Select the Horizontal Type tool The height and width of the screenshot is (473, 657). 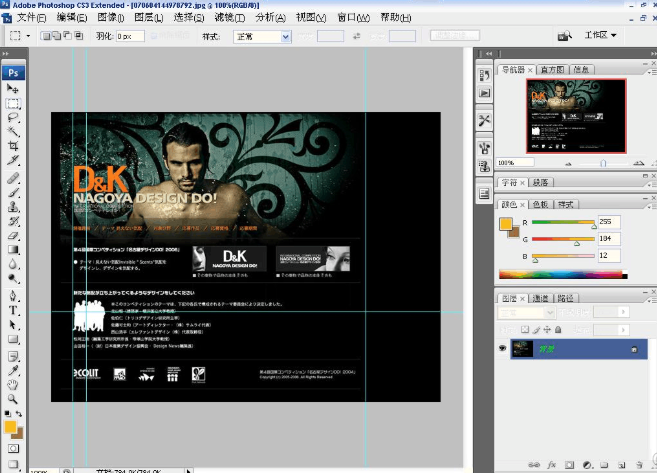pos(14,311)
